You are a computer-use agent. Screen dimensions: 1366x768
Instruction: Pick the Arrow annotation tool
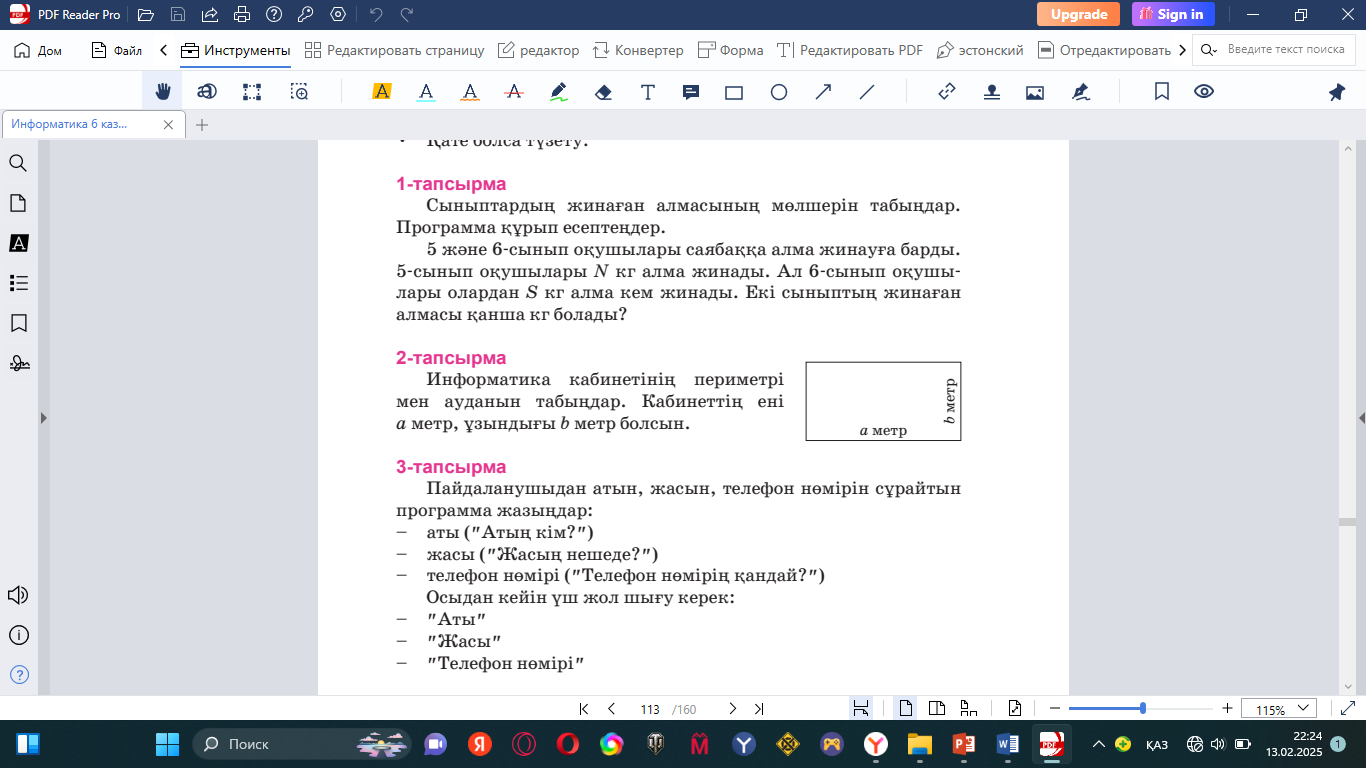823,92
